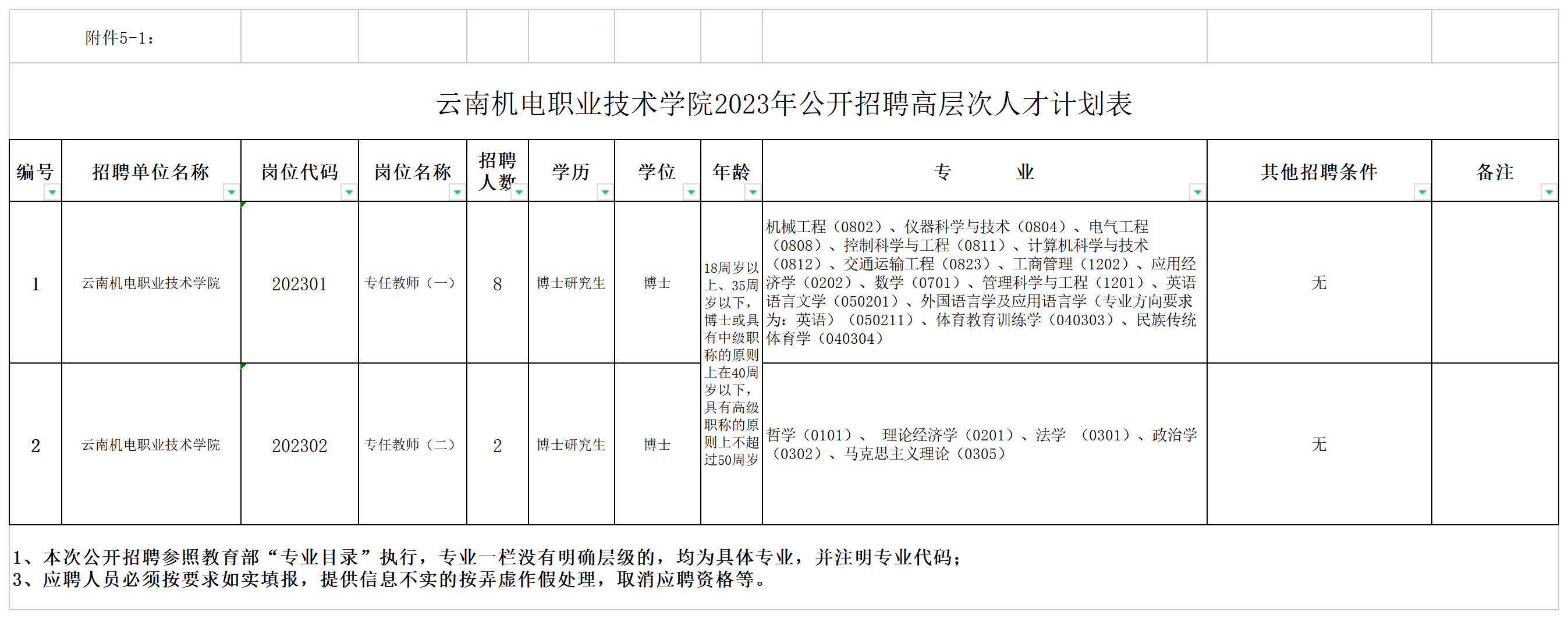Select the 岗位代码 header cell

(x=300, y=171)
